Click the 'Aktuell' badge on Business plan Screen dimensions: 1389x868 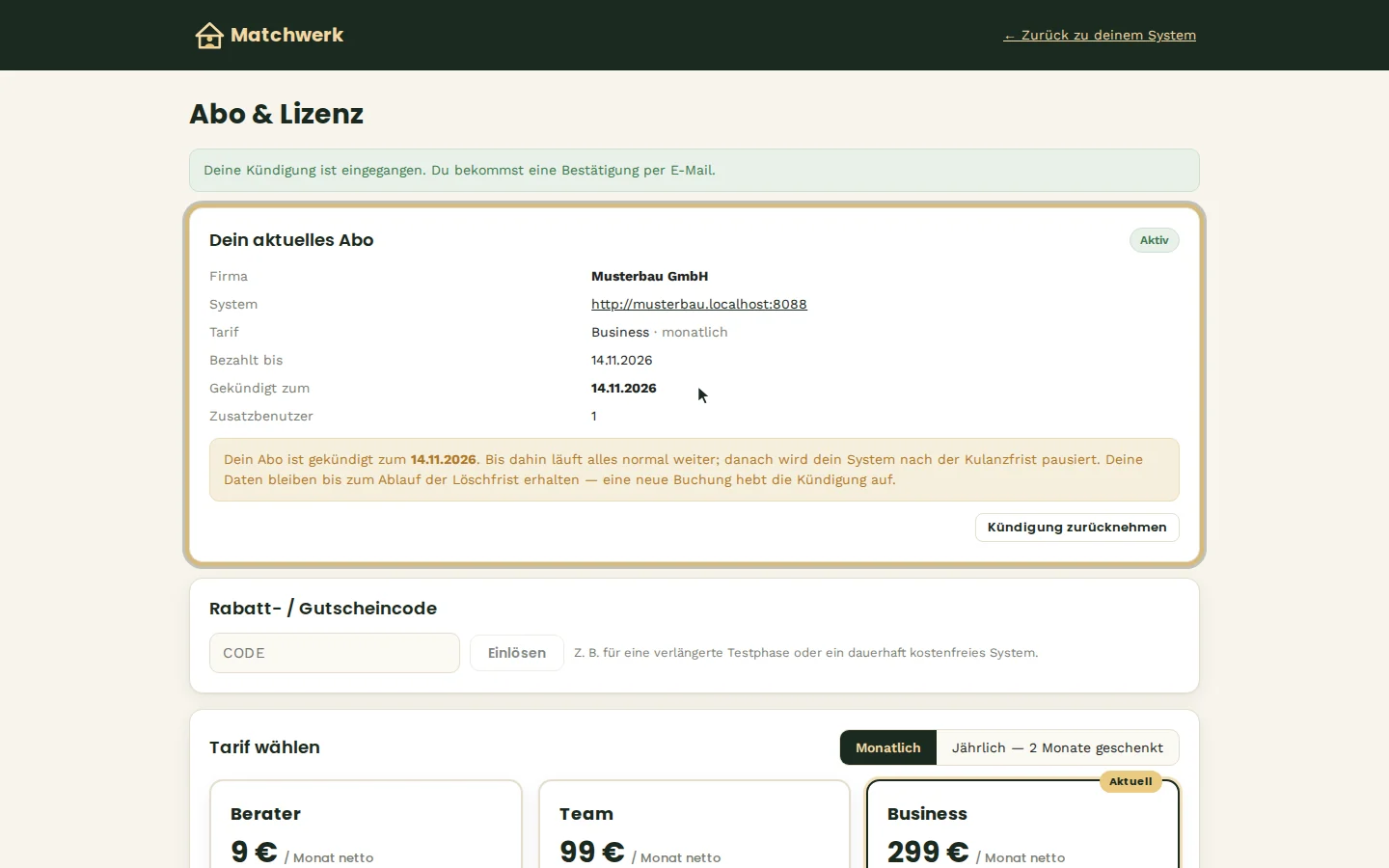pyautogui.click(x=1130, y=781)
